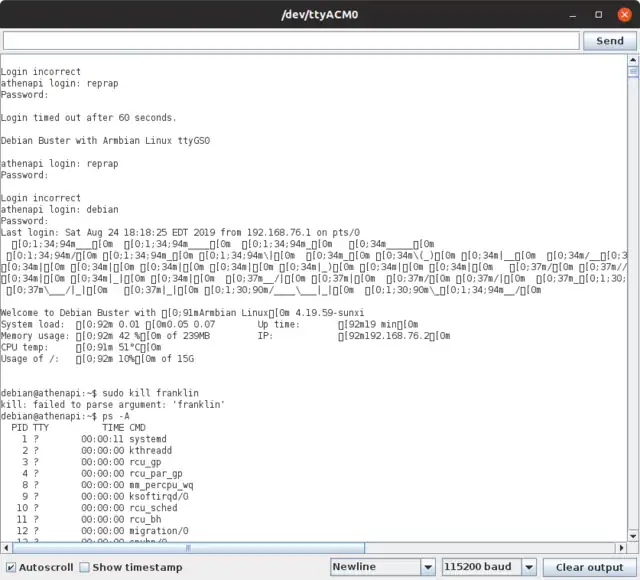Click the horizontal scrollbar left arrow

coord(7,548)
